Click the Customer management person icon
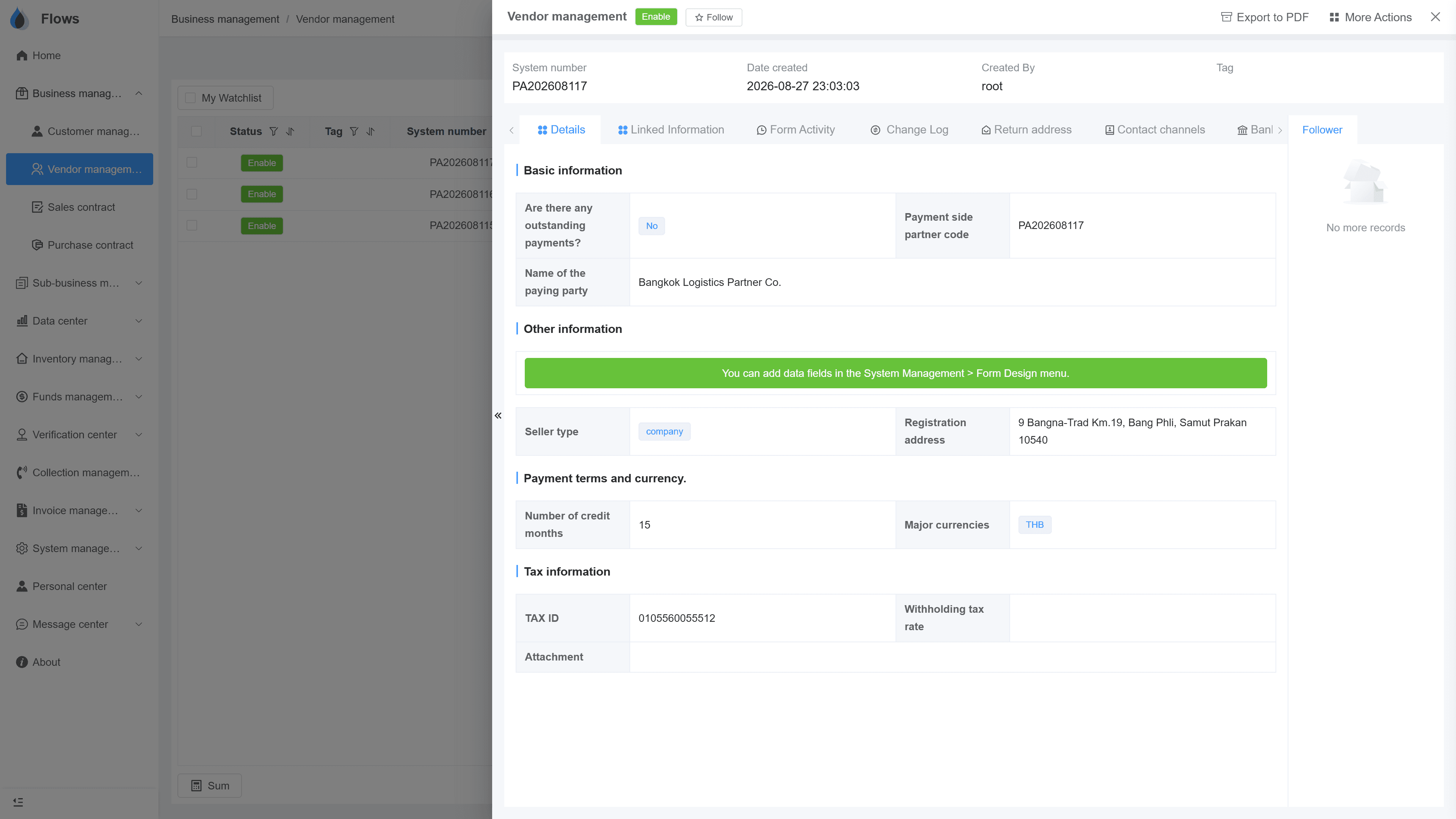The height and width of the screenshot is (819, 1456). pos(37,131)
